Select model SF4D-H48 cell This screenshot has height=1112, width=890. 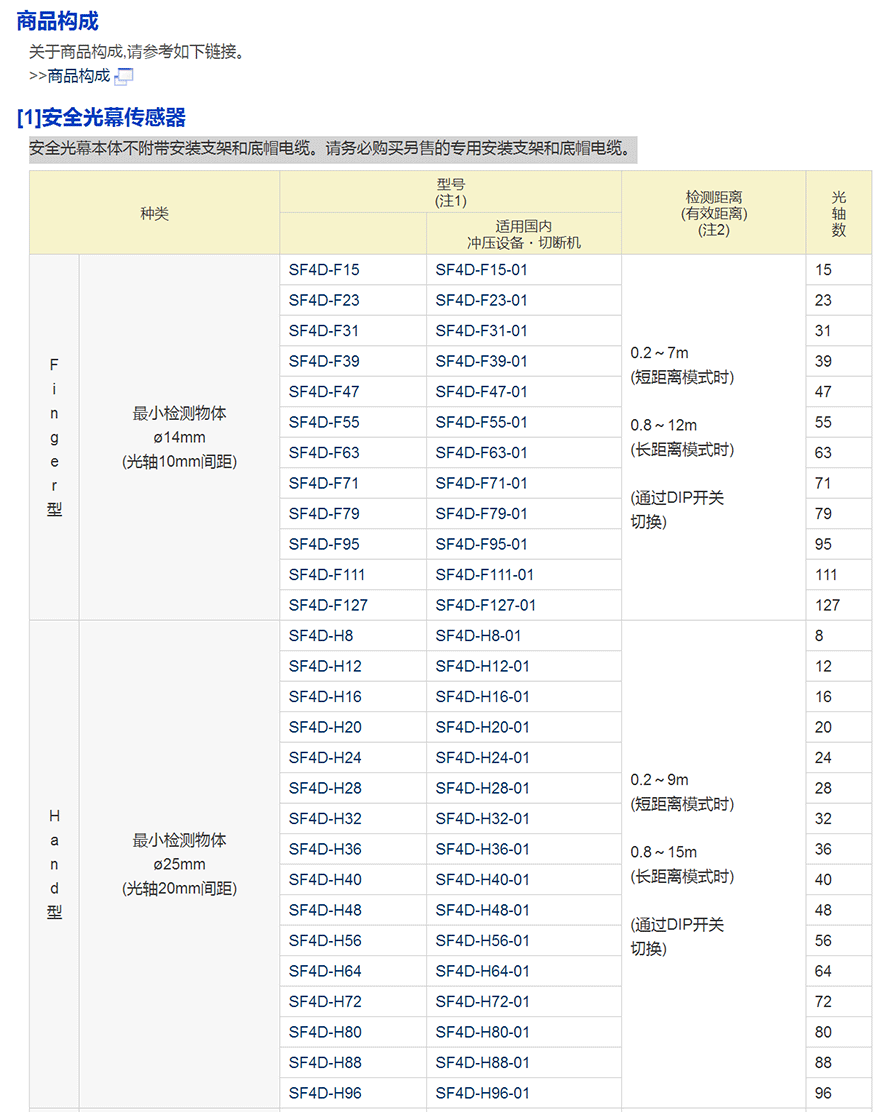click(x=325, y=910)
